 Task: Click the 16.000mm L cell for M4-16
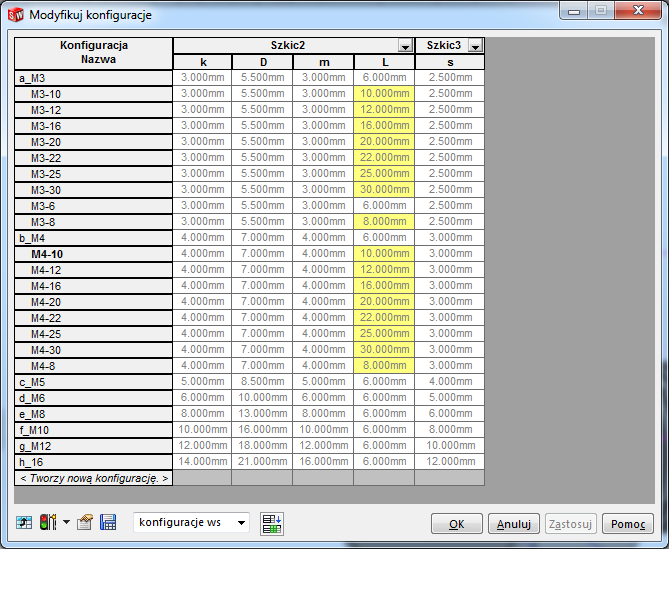384,285
